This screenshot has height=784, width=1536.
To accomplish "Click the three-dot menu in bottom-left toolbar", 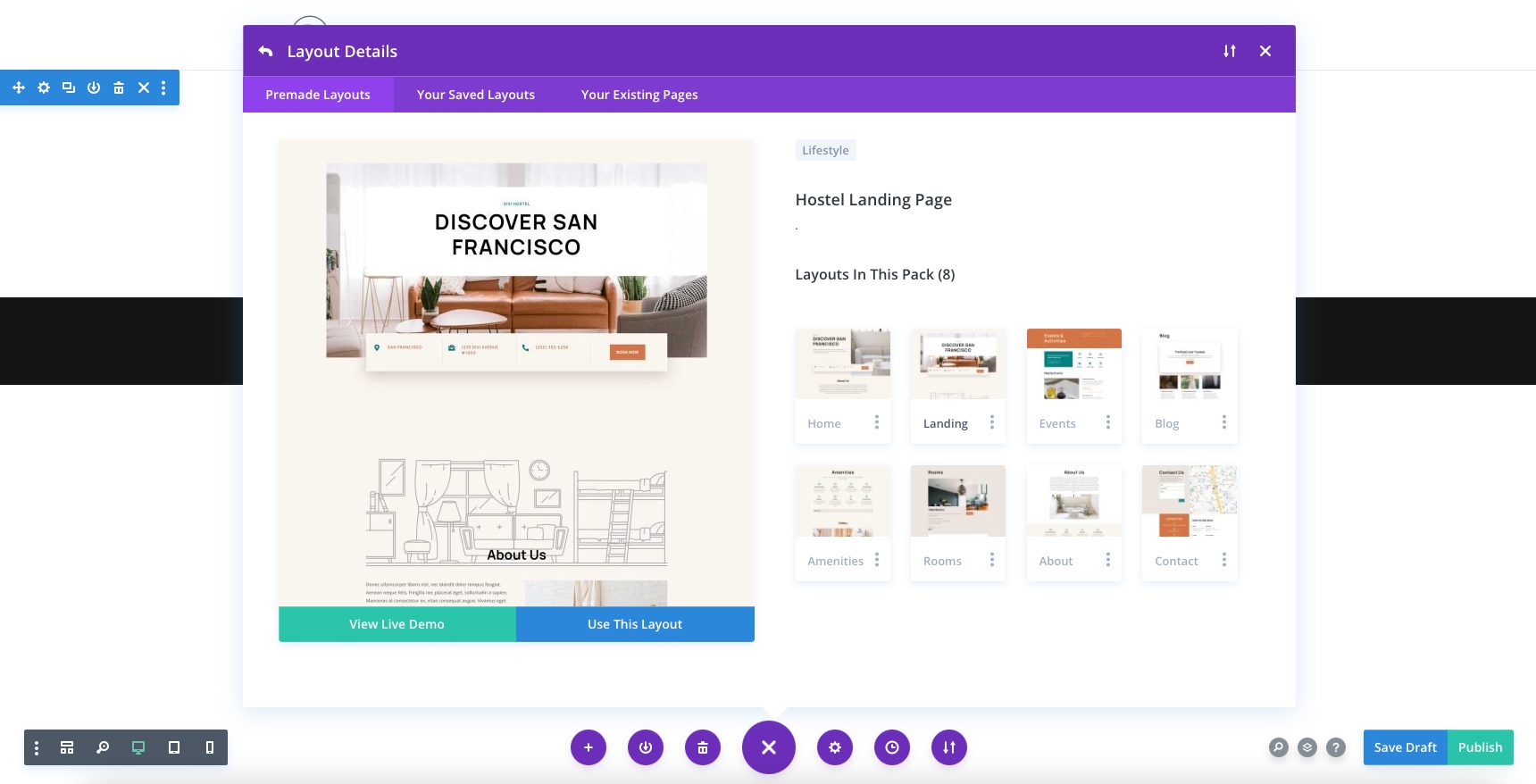I will click(x=37, y=747).
